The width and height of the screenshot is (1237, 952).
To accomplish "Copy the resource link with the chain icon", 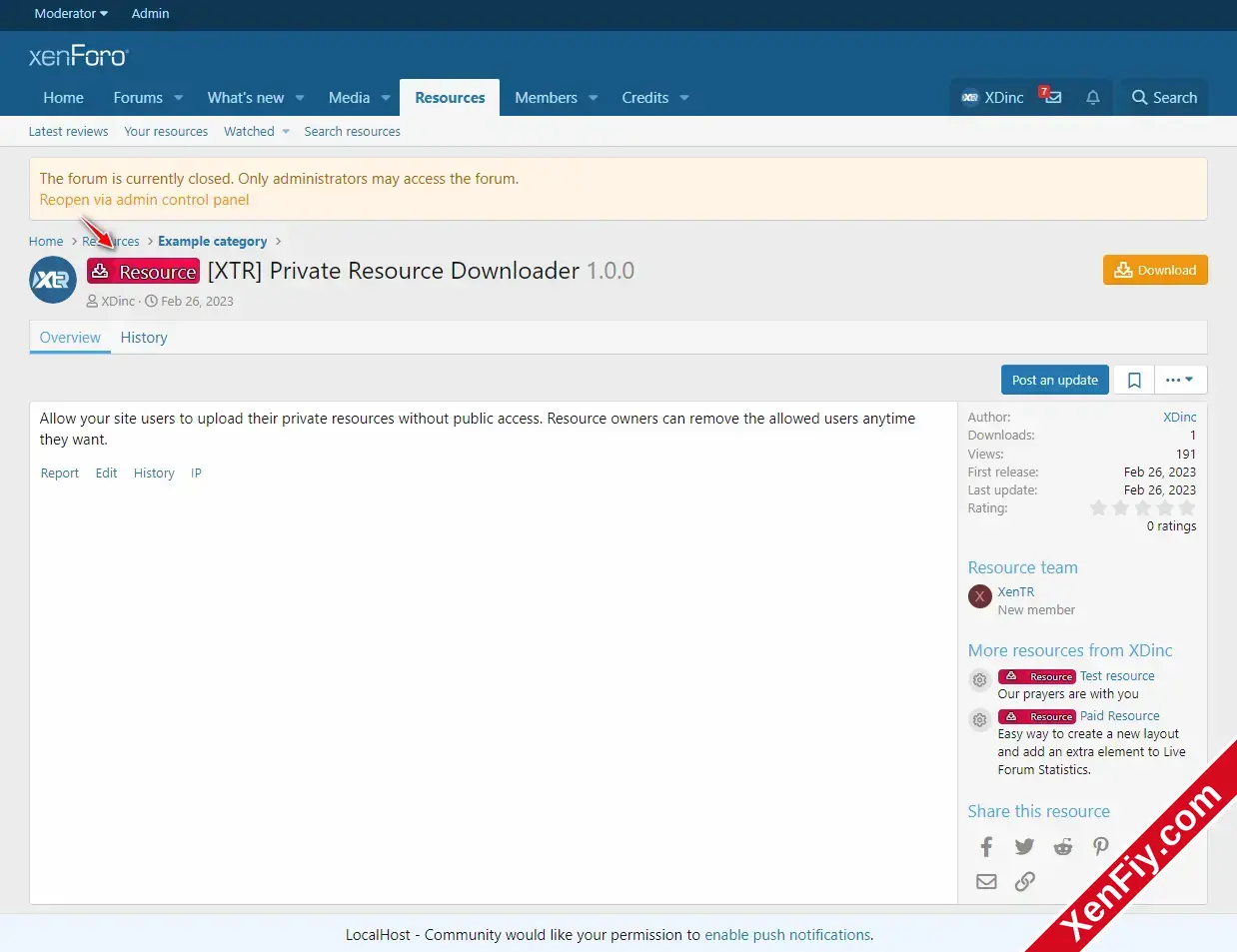I will point(1024,881).
